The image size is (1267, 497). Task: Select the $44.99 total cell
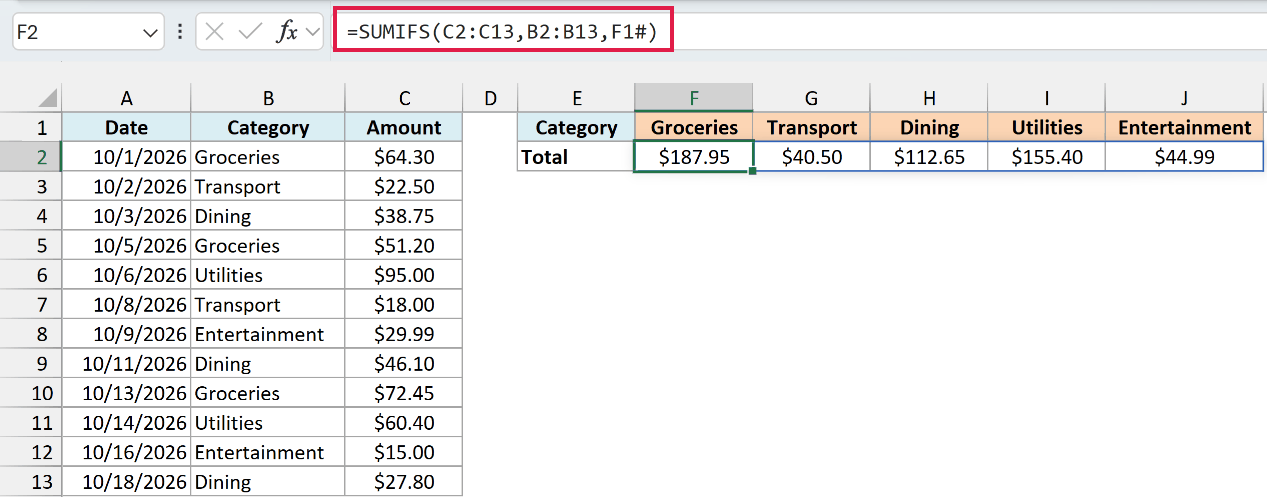[x=1184, y=157]
